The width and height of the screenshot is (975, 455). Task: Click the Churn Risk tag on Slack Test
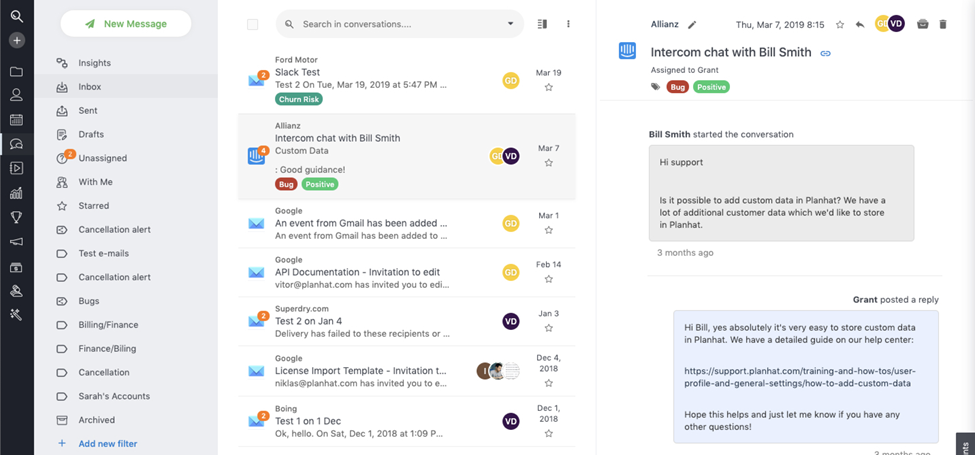298,99
